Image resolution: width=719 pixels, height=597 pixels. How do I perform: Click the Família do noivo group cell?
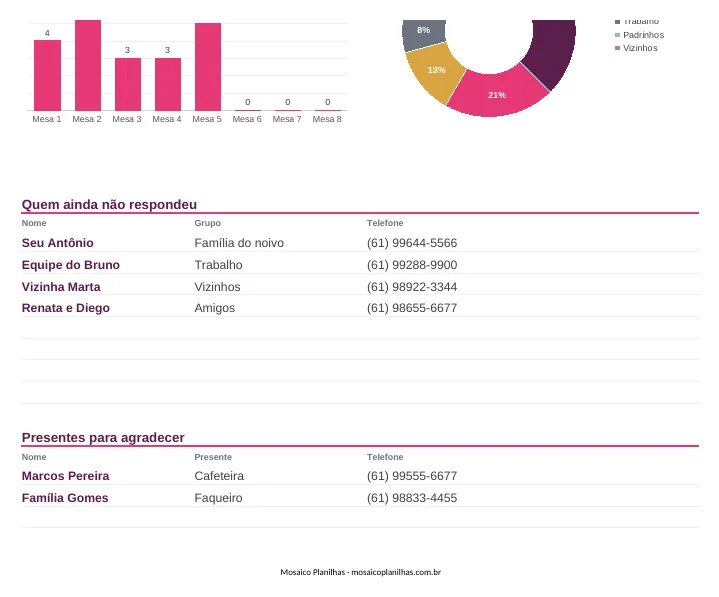239,243
